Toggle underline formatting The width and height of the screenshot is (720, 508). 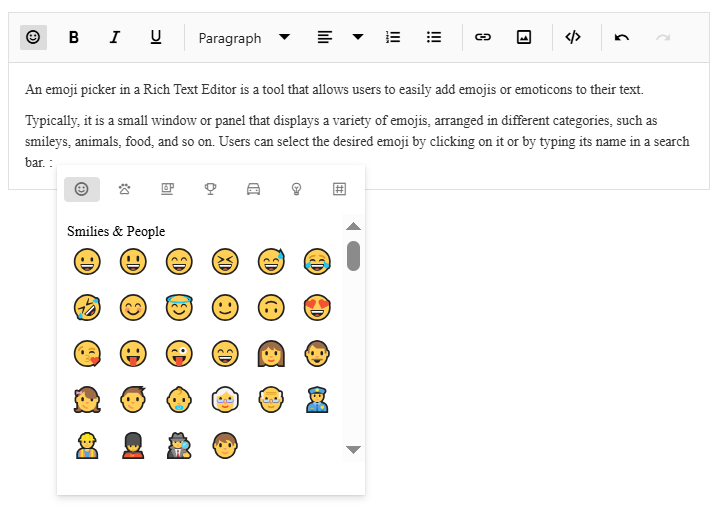156,37
